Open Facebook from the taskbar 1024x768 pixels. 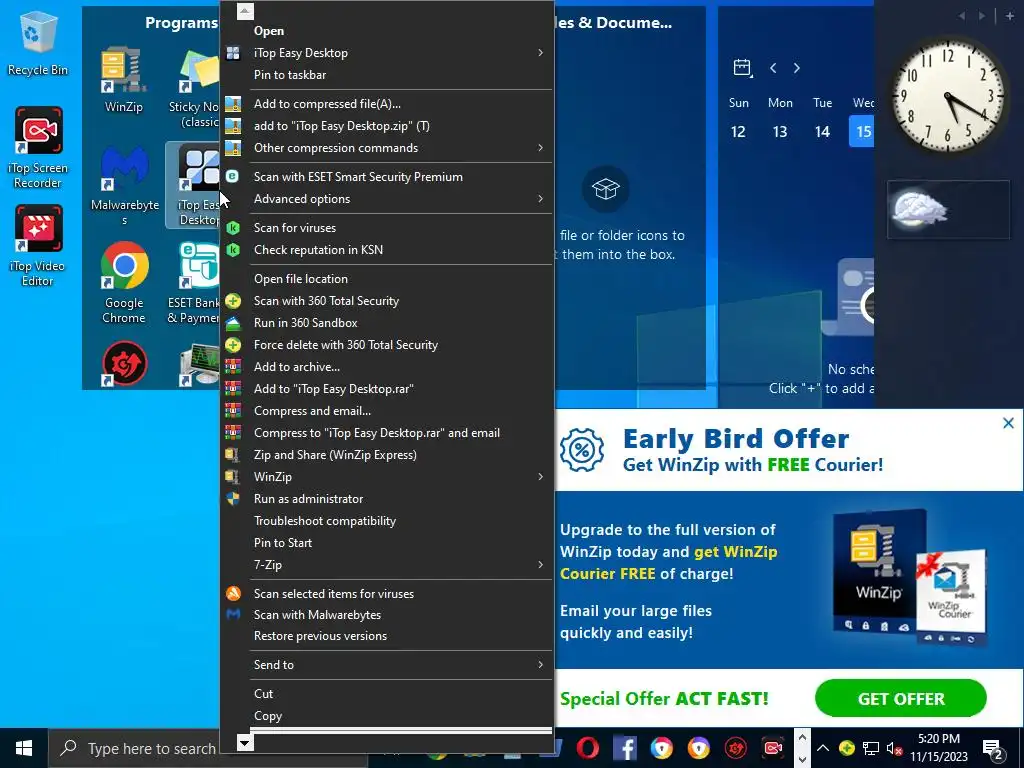(624, 748)
